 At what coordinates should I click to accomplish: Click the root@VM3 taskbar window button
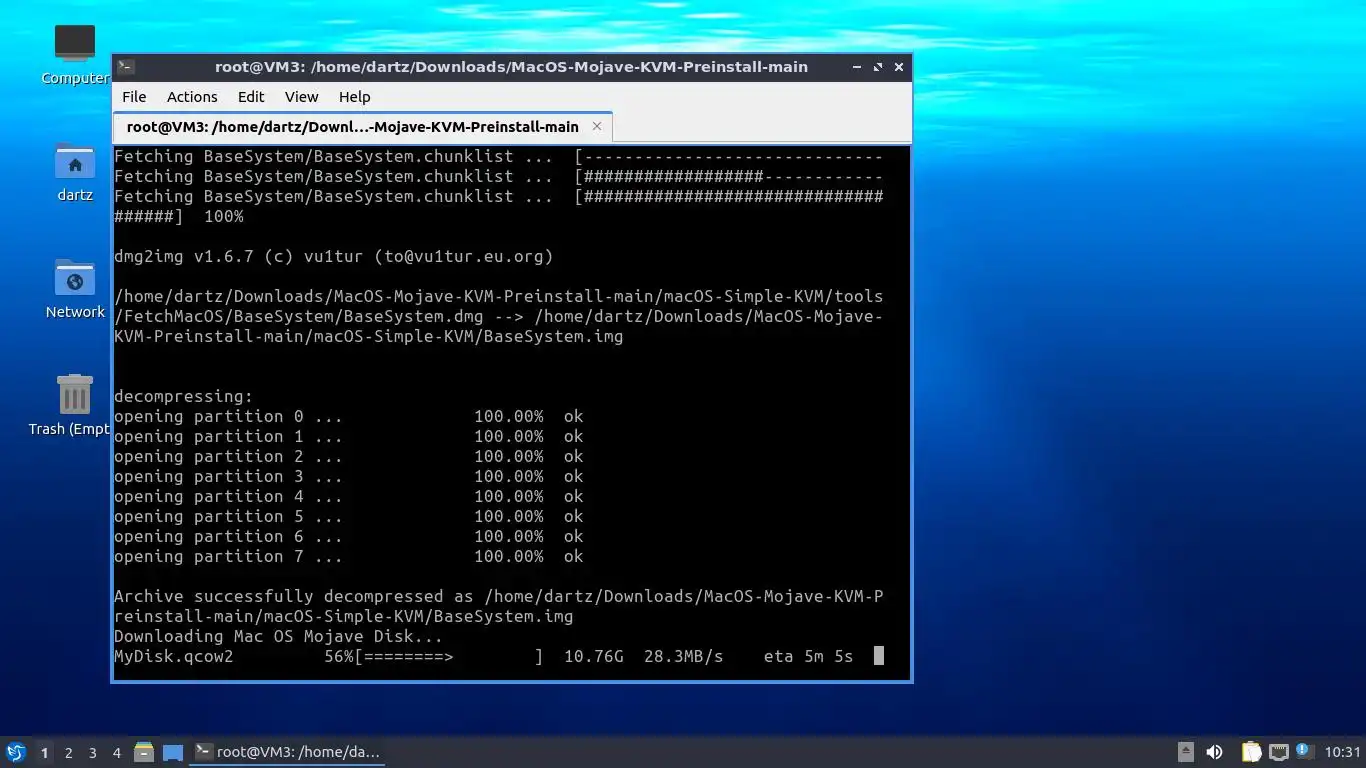click(288, 752)
